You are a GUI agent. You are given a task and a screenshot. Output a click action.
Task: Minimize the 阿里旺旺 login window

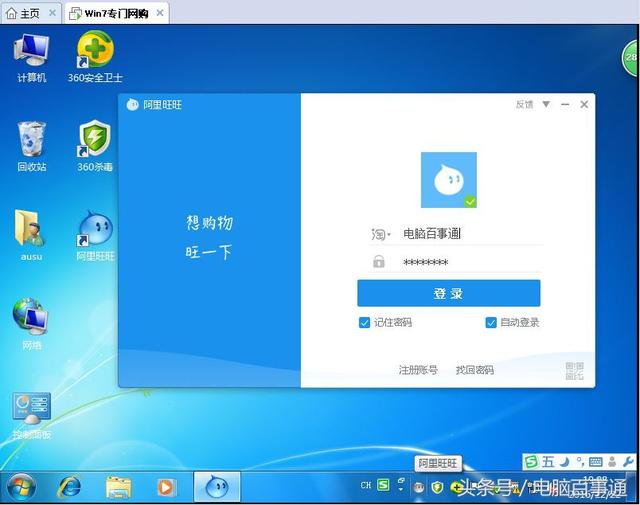(565, 105)
